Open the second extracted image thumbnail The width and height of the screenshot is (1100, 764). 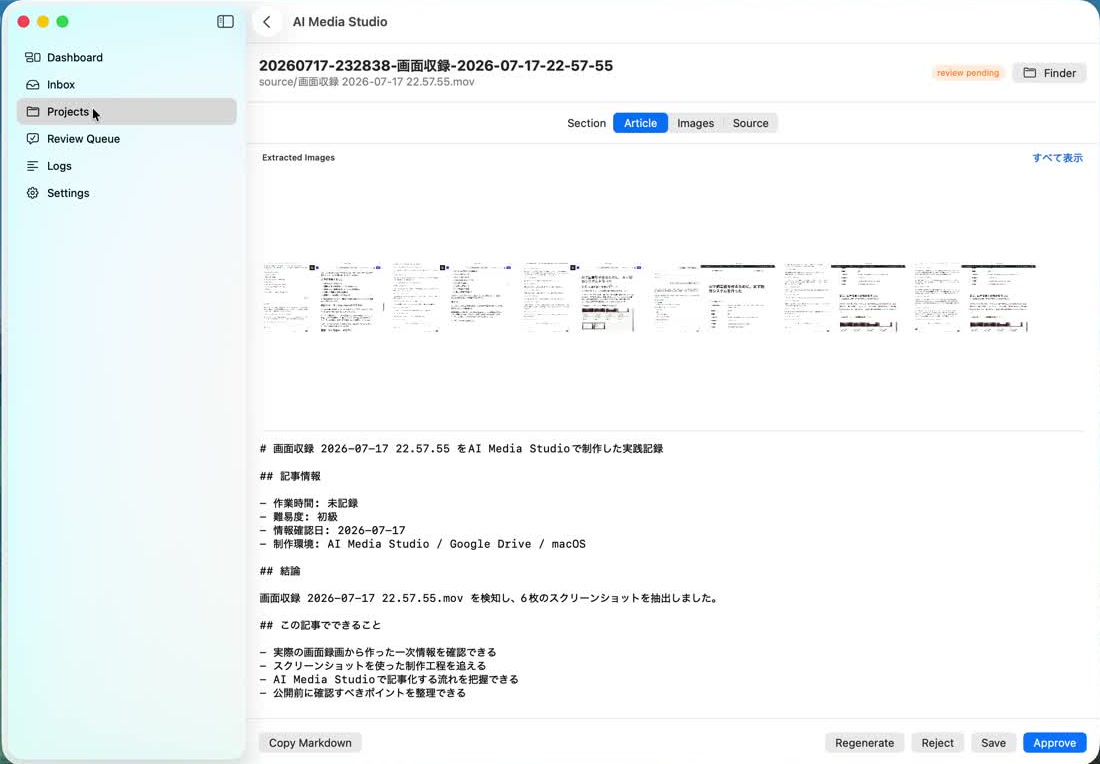452,298
